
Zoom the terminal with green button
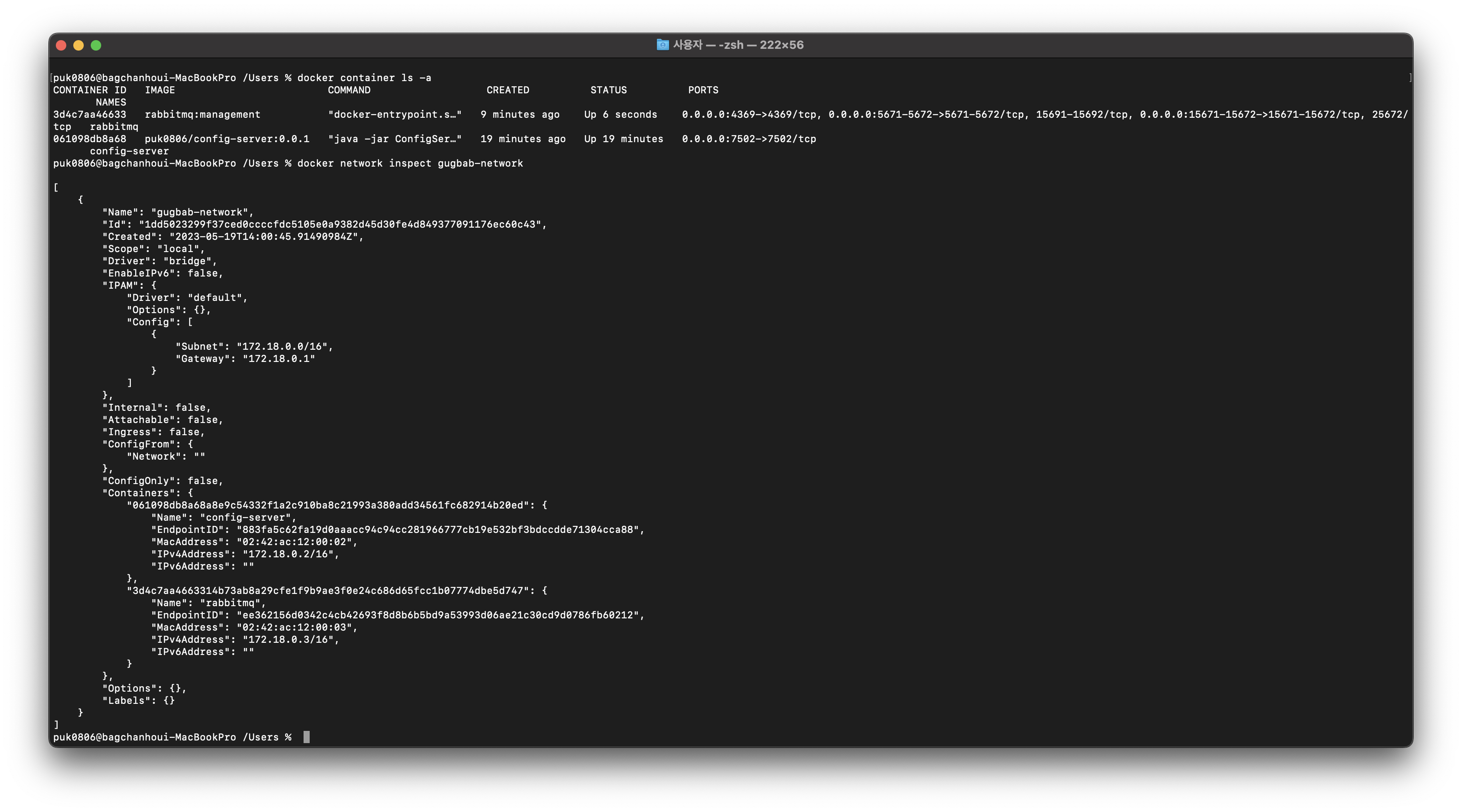point(96,45)
